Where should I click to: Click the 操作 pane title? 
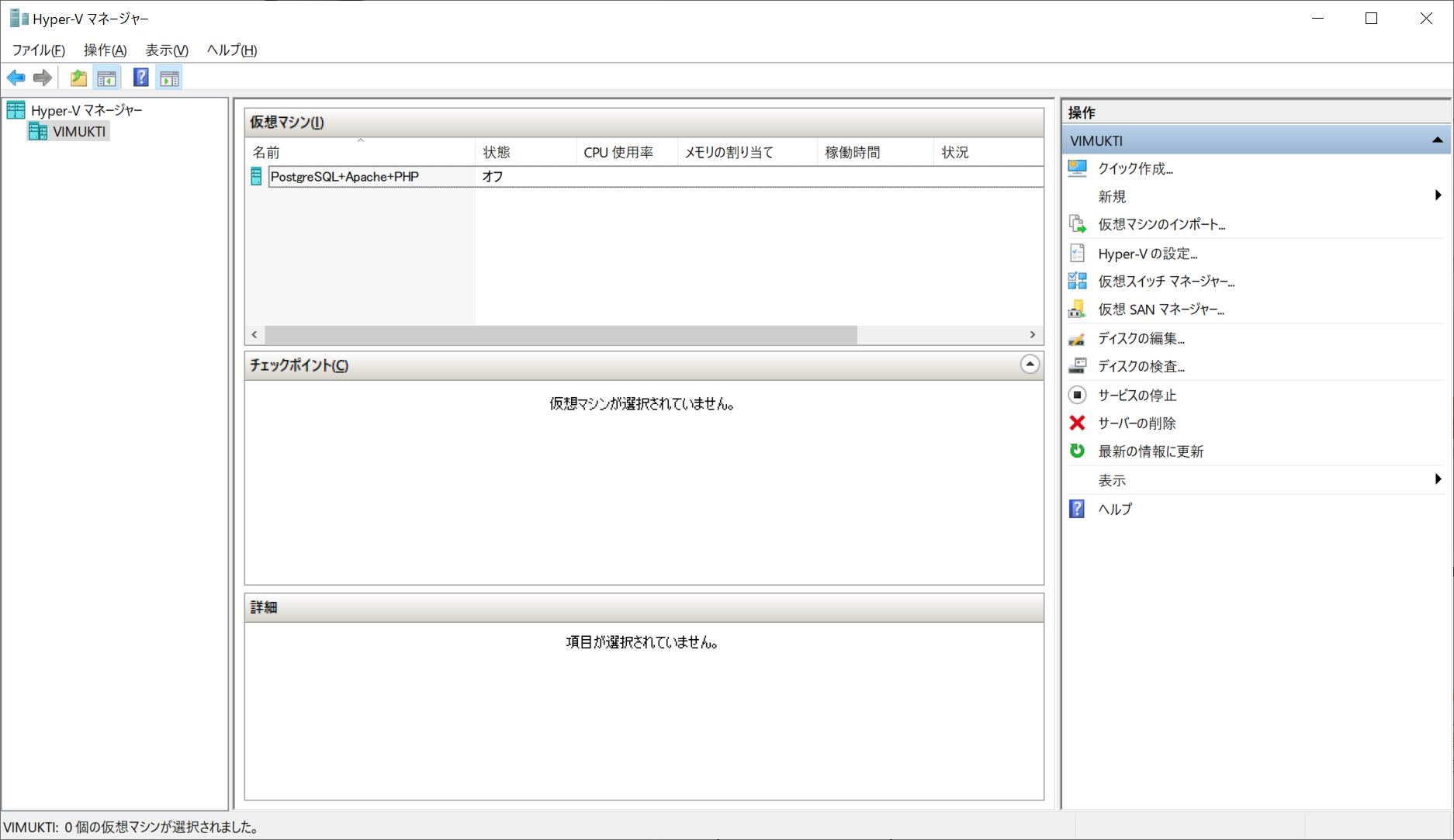1082,112
